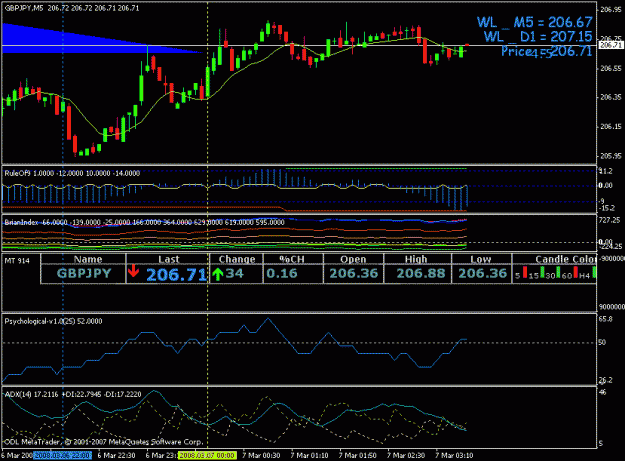Click the Psychological-v1.0(25) indicator label
The width and height of the screenshot is (625, 461).
pos(53,321)
